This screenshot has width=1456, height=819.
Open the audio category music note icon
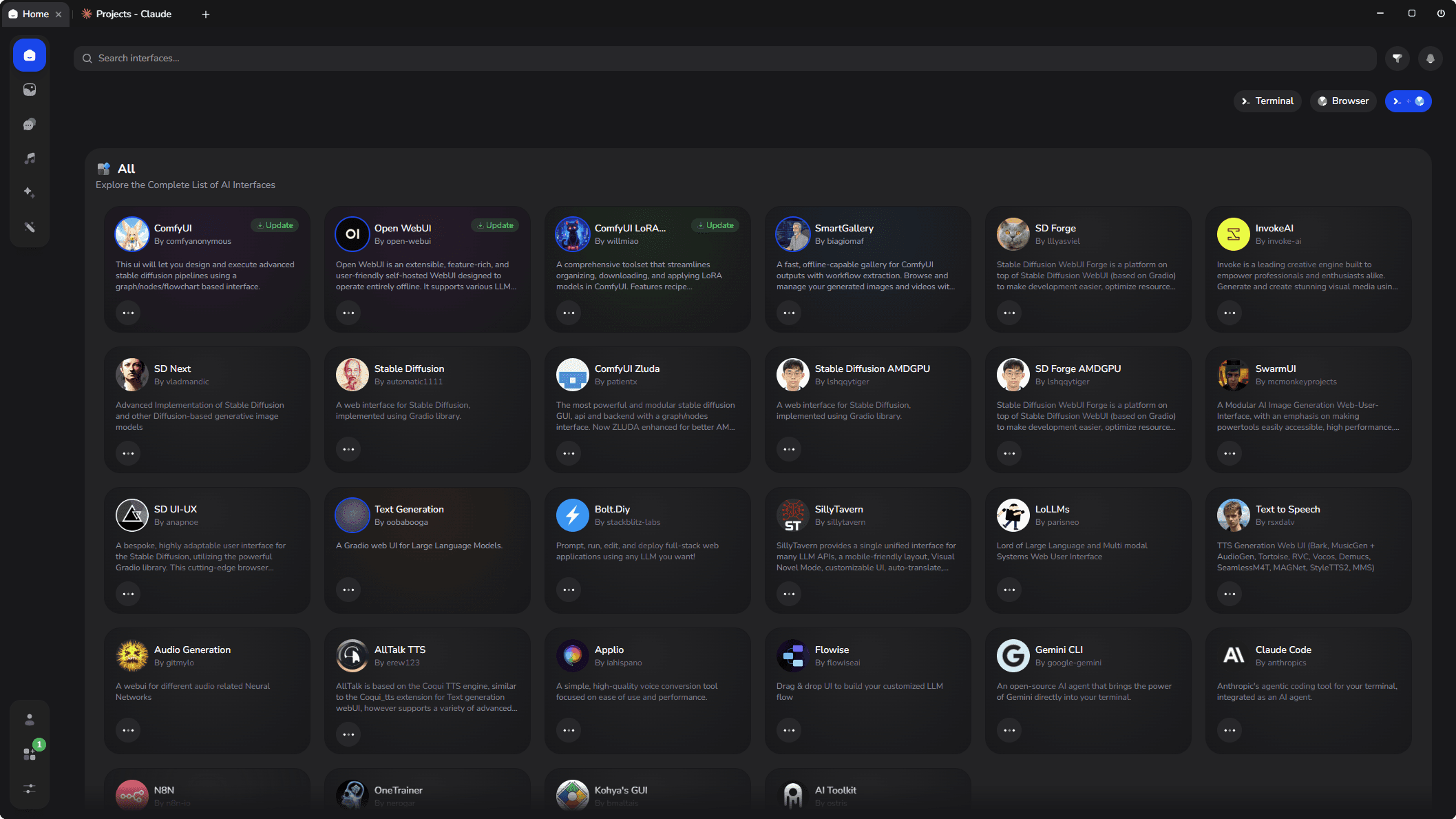[30, 158]
